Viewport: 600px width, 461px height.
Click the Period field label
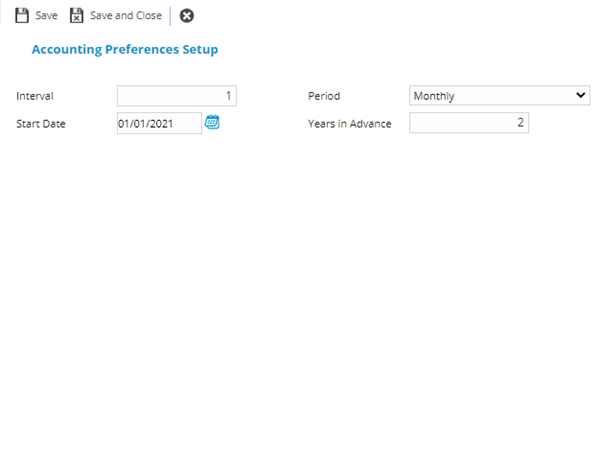tap(324, 96)
